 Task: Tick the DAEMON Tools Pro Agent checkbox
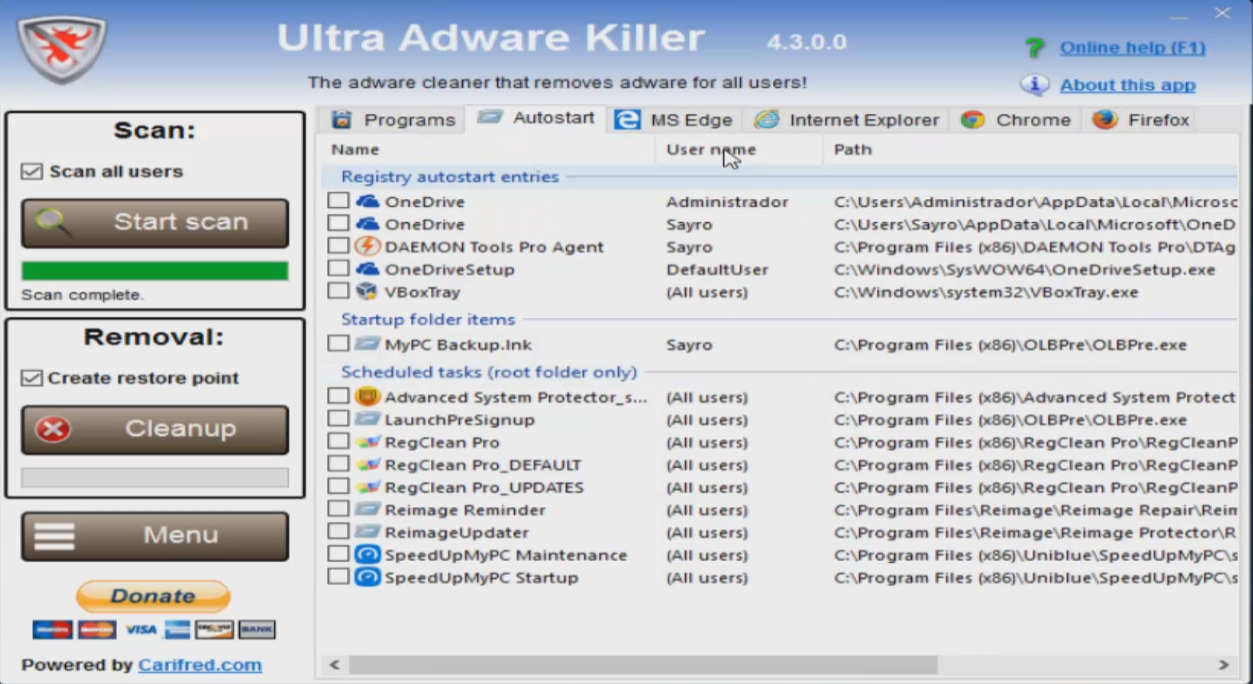[x=338, y=246]
